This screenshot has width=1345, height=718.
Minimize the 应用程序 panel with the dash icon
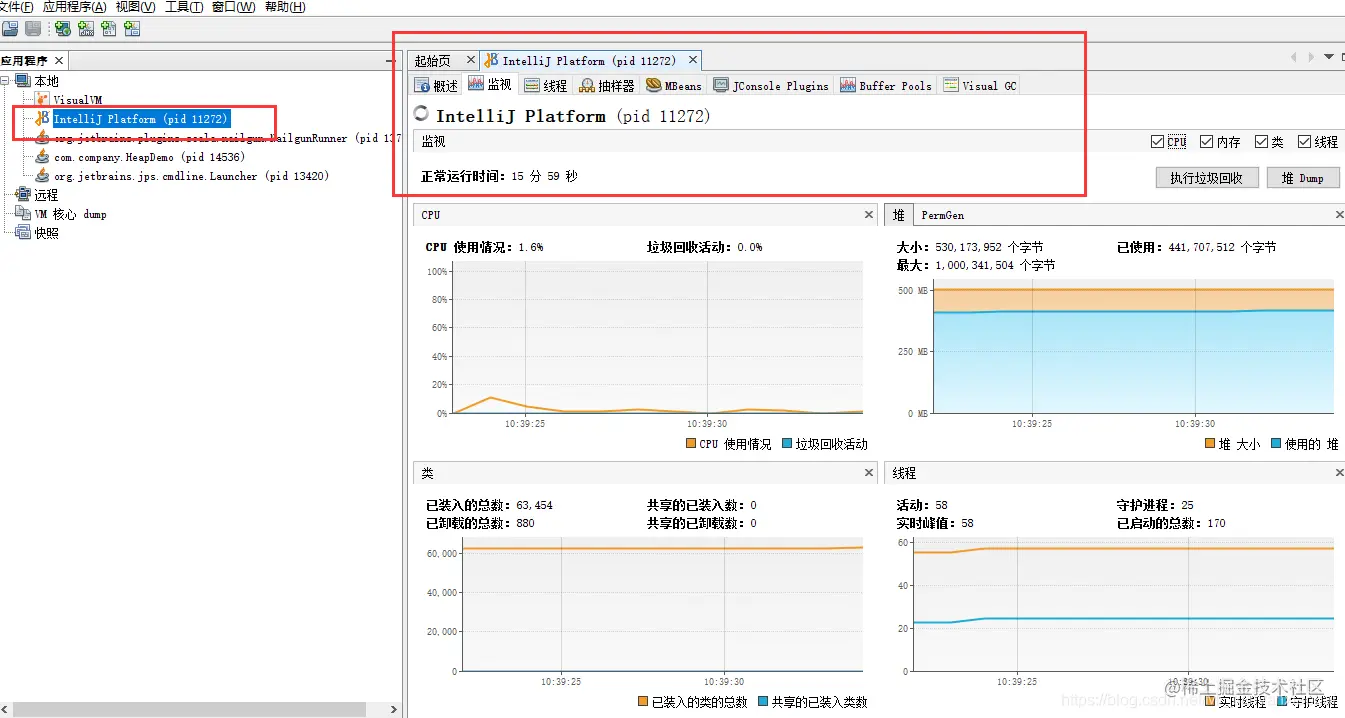pos(391,61)
